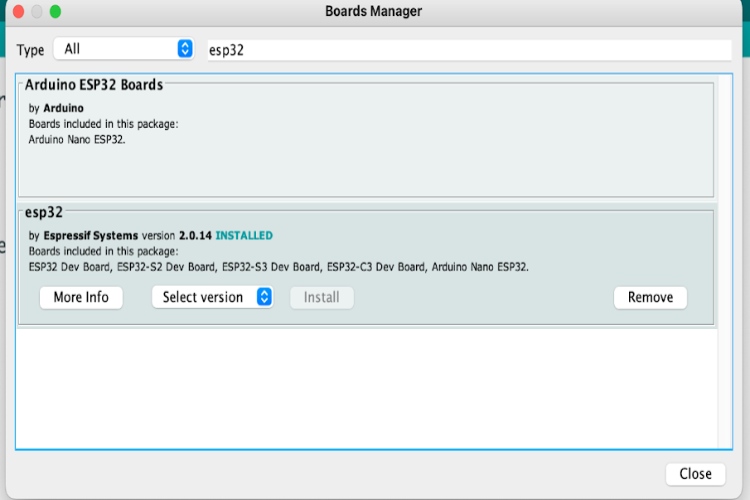Click the Espressif Systems author name
Image resolution: width=750 pixels, height=500 pixels.
pos(91,235)
